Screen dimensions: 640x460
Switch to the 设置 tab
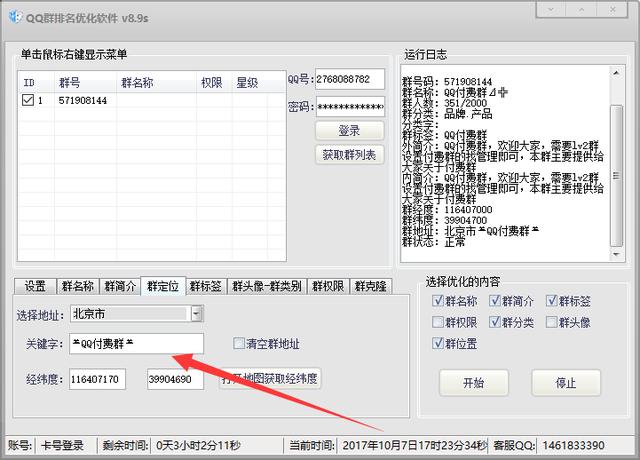coord(35,286)
